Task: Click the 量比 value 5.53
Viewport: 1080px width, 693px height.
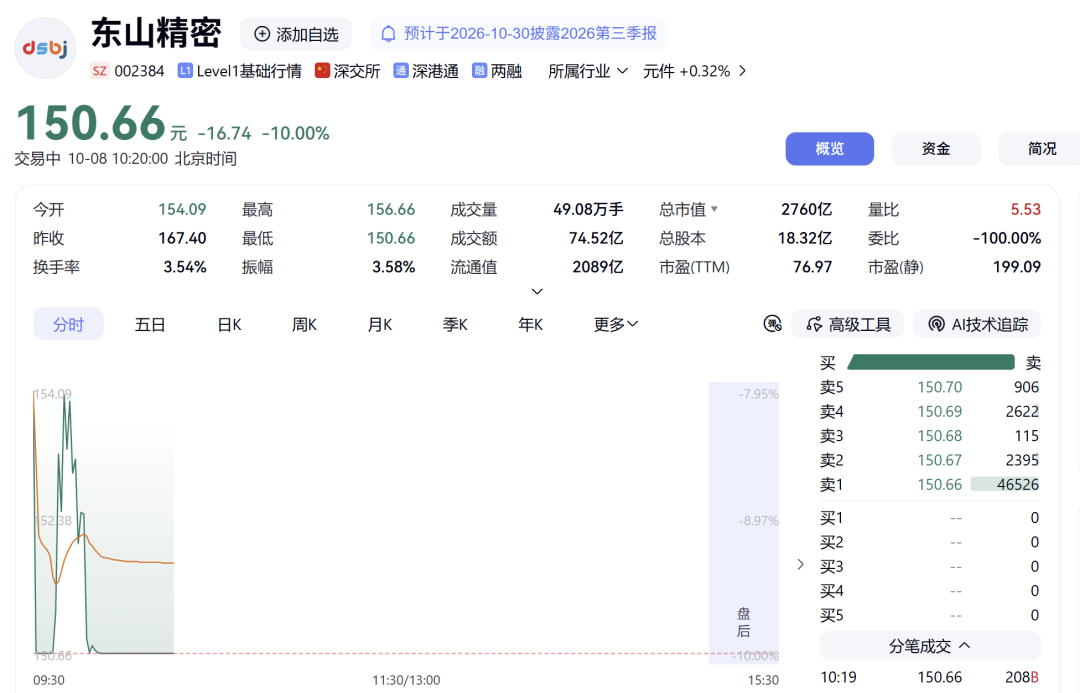Action: 1026,209
